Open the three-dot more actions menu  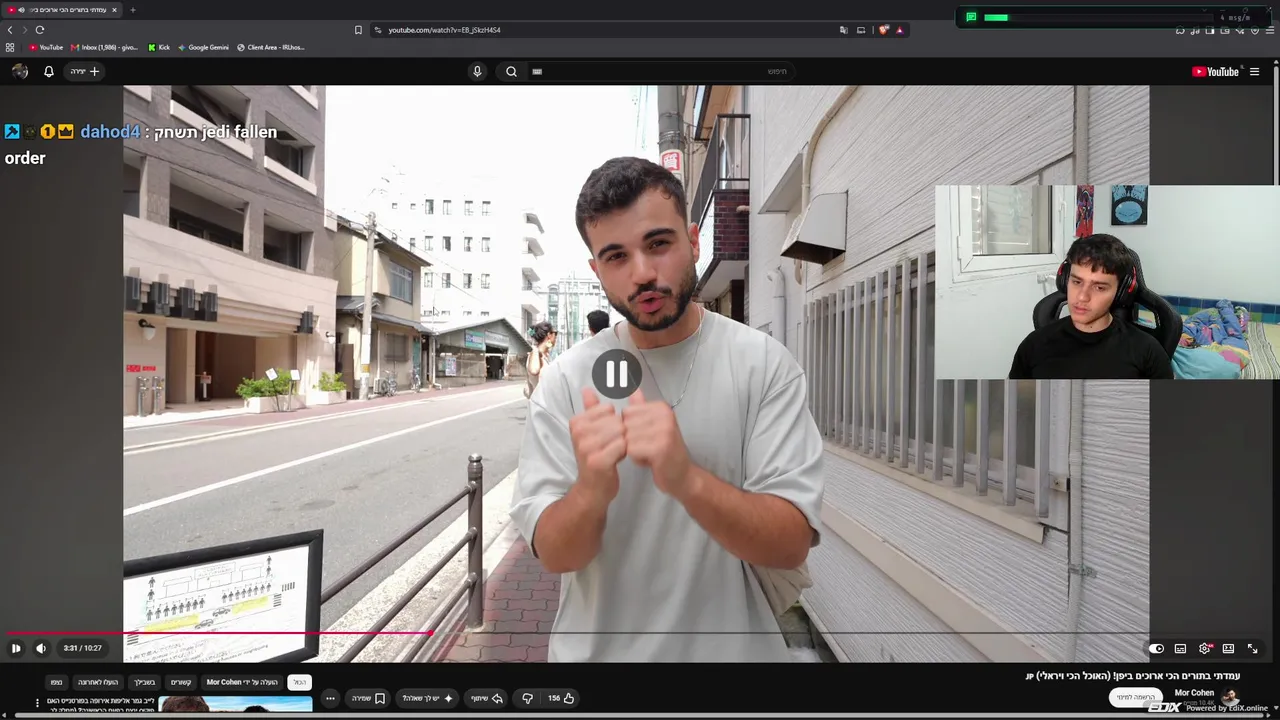click(x=330, y=698)
